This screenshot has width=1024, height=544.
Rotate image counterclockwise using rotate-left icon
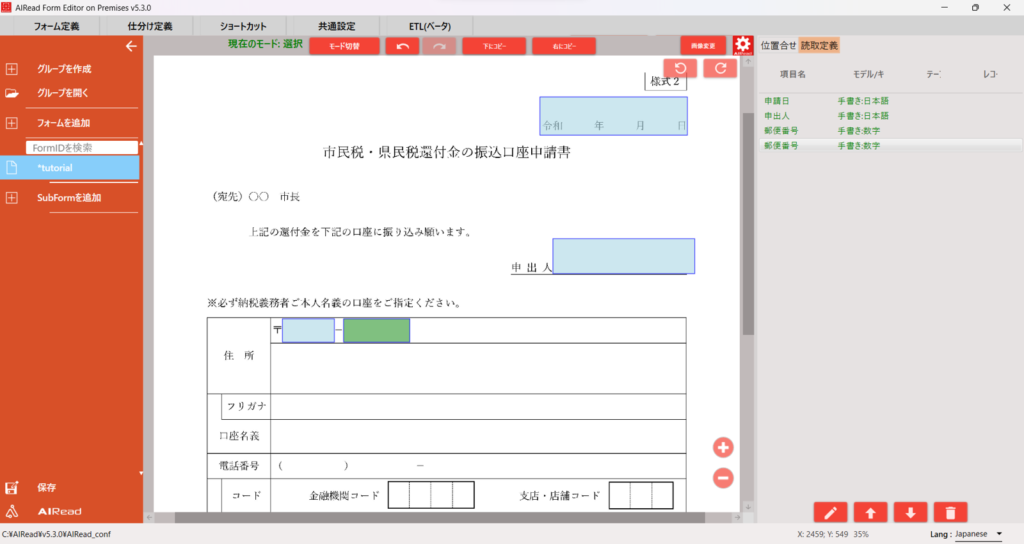point(680,68)
